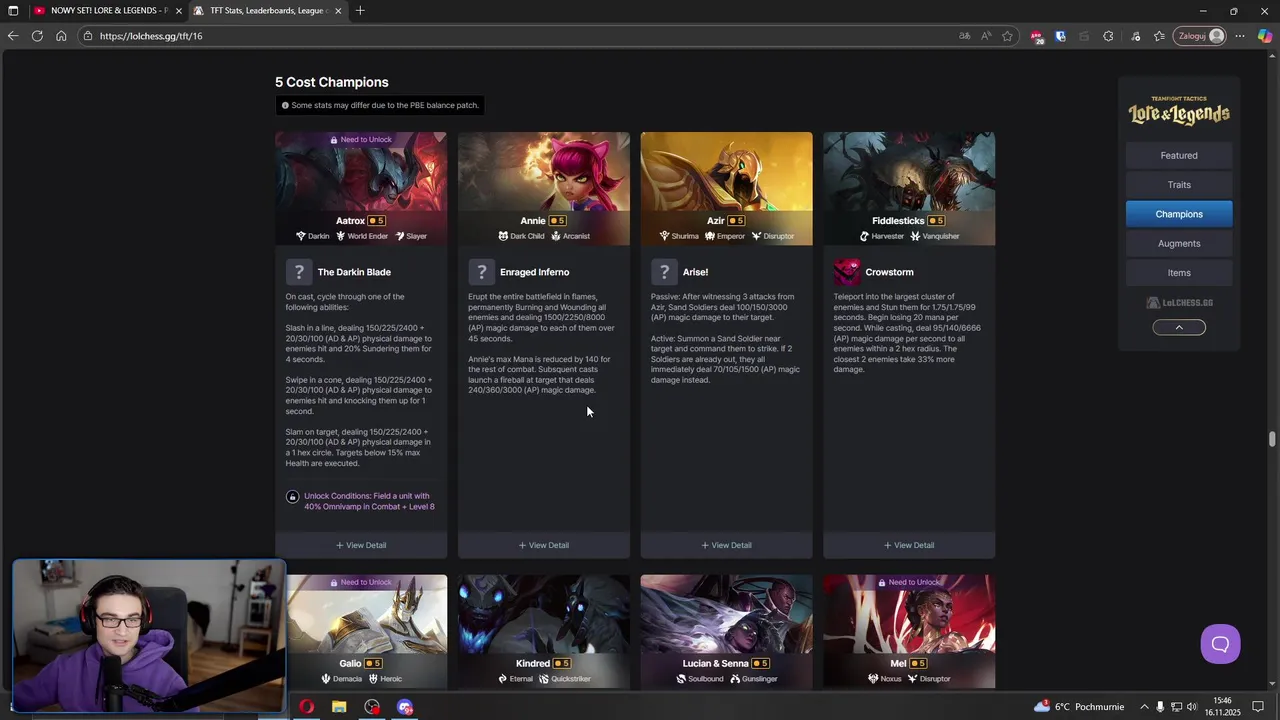Open File Explorer from the taskbar
Viewport: 1280px width, 720px height.
(x=339, y=707)
